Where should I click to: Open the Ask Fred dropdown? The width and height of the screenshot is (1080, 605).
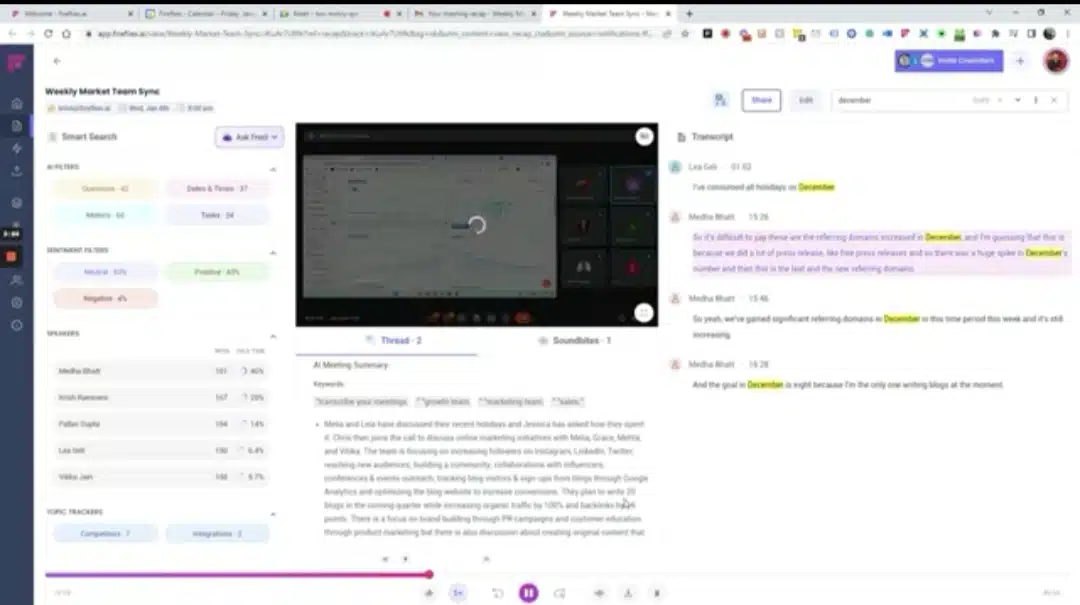tap(249, 137)
